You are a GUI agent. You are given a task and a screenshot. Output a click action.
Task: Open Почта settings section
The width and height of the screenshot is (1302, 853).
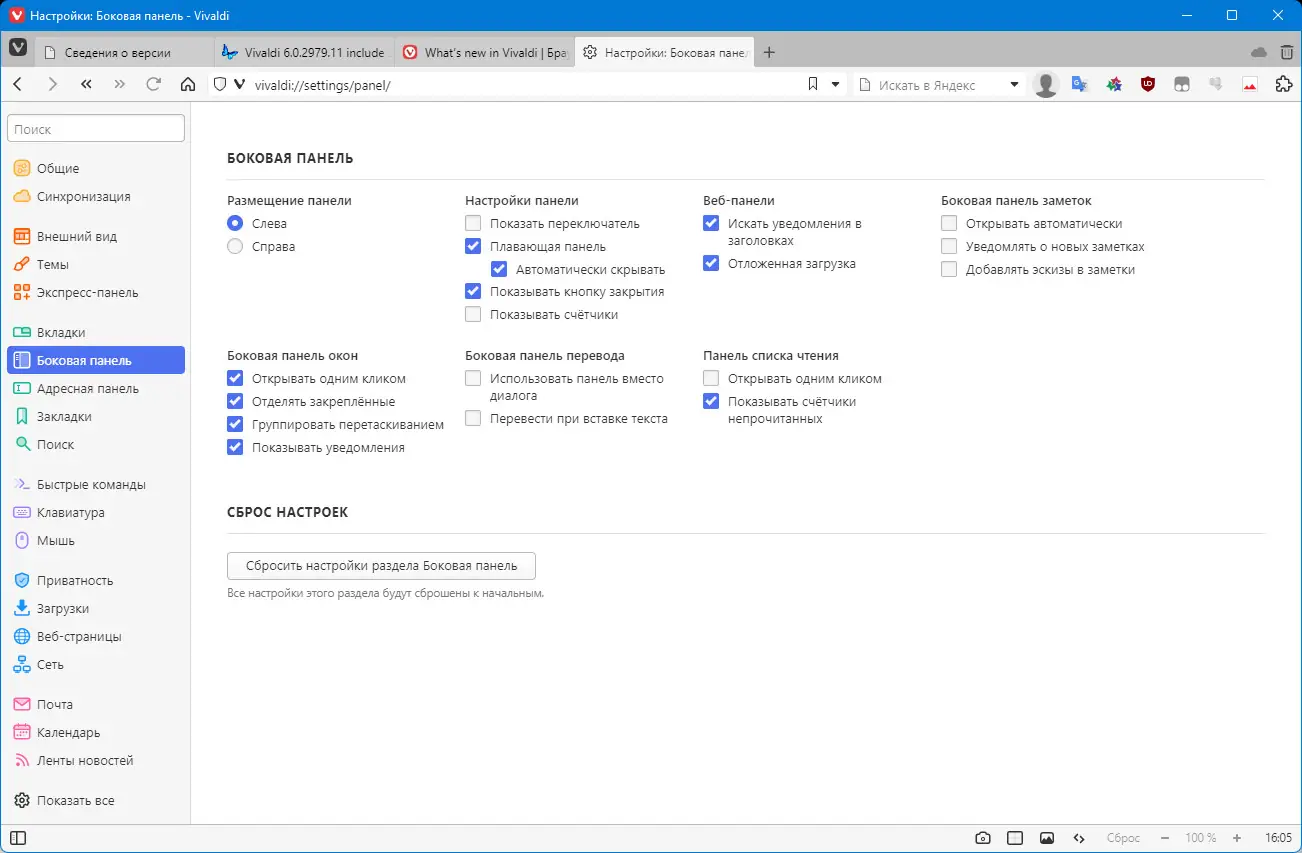pos(96,705)
